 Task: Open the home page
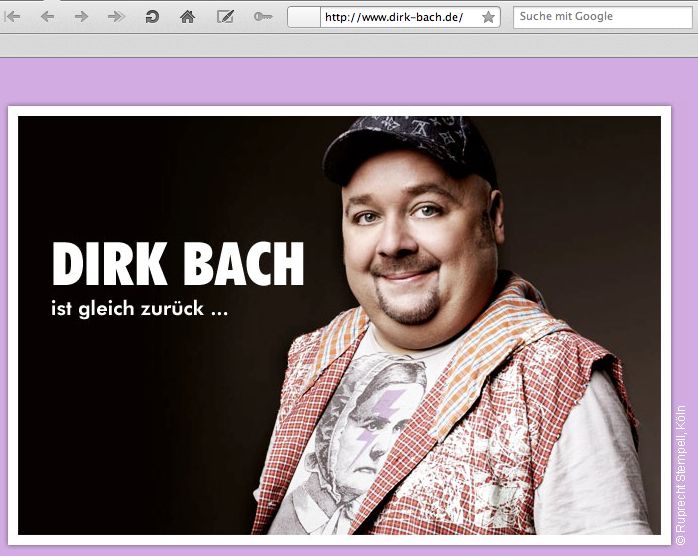pos(187,17)
